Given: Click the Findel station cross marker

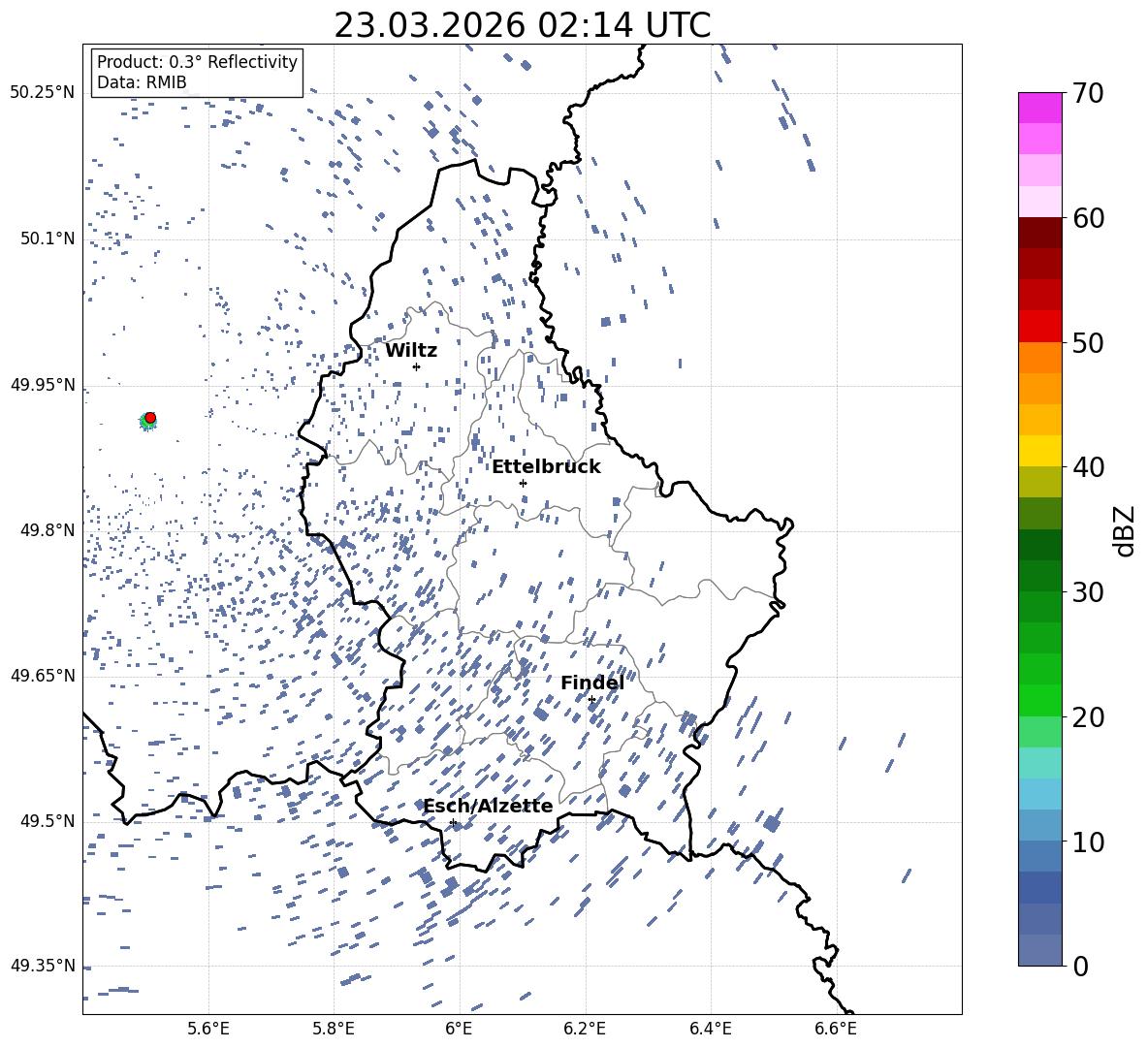Looking at the screenshot, I should pyautogui.click(x=591, y=699).
